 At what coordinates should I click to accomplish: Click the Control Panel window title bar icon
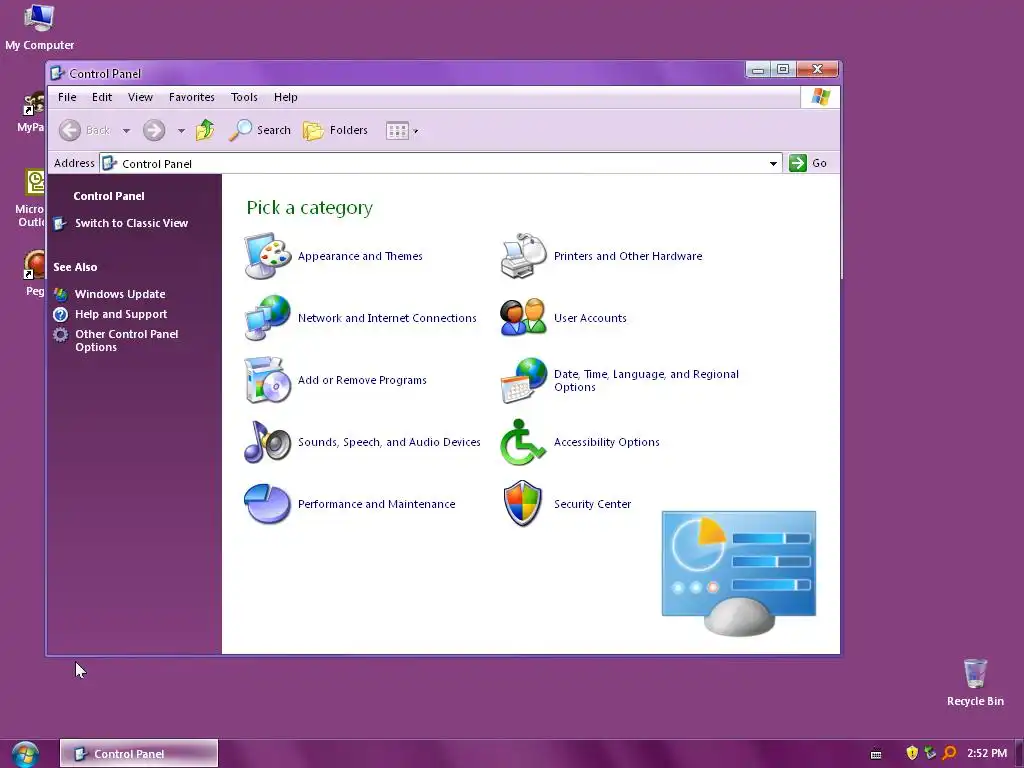tap(57, 73)
